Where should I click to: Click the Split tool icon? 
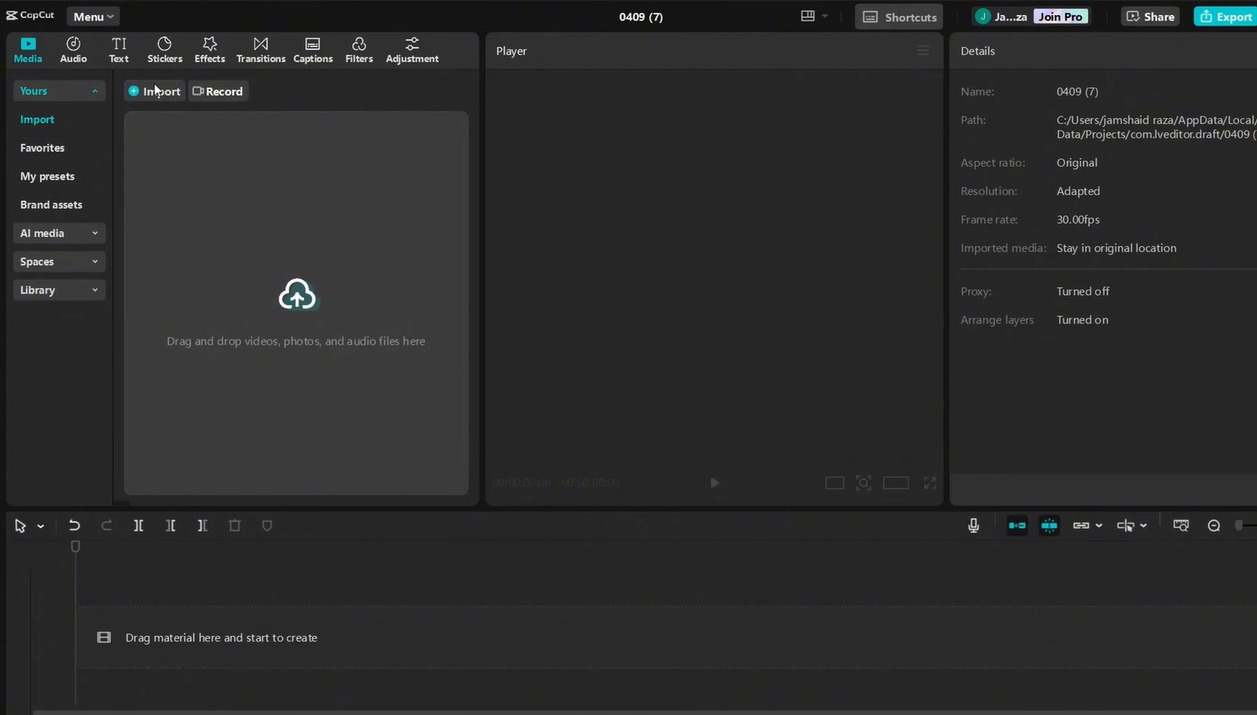point(139,526)
